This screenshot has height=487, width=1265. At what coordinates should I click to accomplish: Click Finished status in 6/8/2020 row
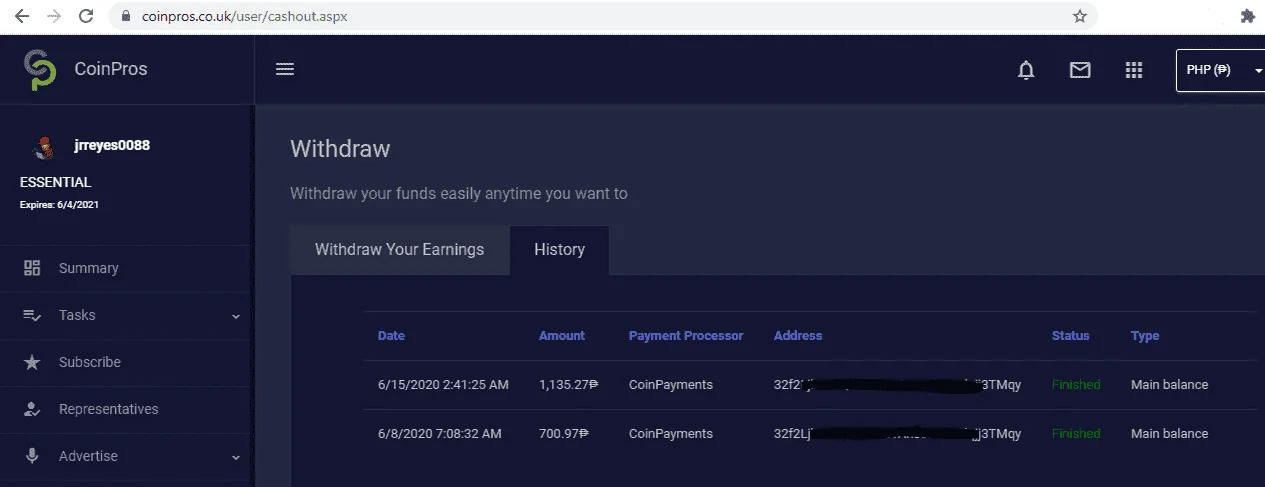coord(1076,434)
